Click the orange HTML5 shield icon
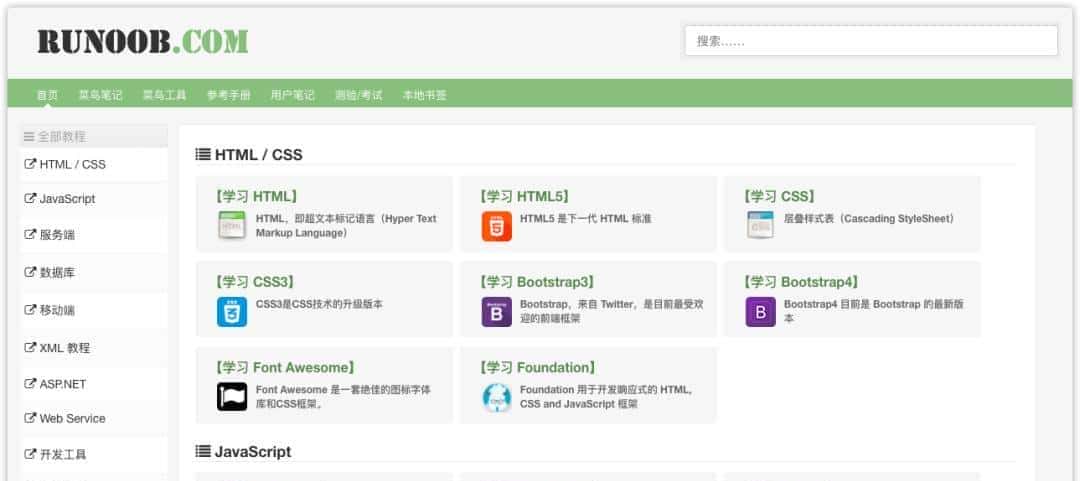1080x481 pixels. pos(496,226)
